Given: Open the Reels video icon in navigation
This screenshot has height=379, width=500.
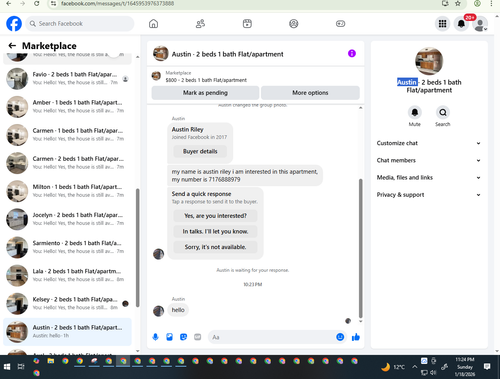Looking at the screenshot, I should [x=247, y=24].
